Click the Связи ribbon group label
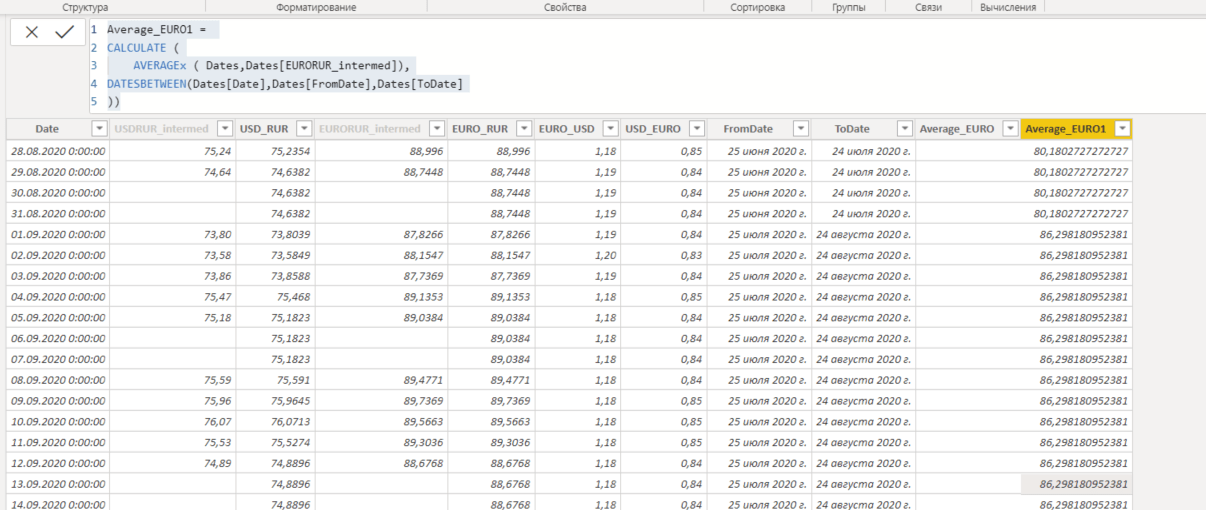 pyautogui.click(x=928, y=7)
